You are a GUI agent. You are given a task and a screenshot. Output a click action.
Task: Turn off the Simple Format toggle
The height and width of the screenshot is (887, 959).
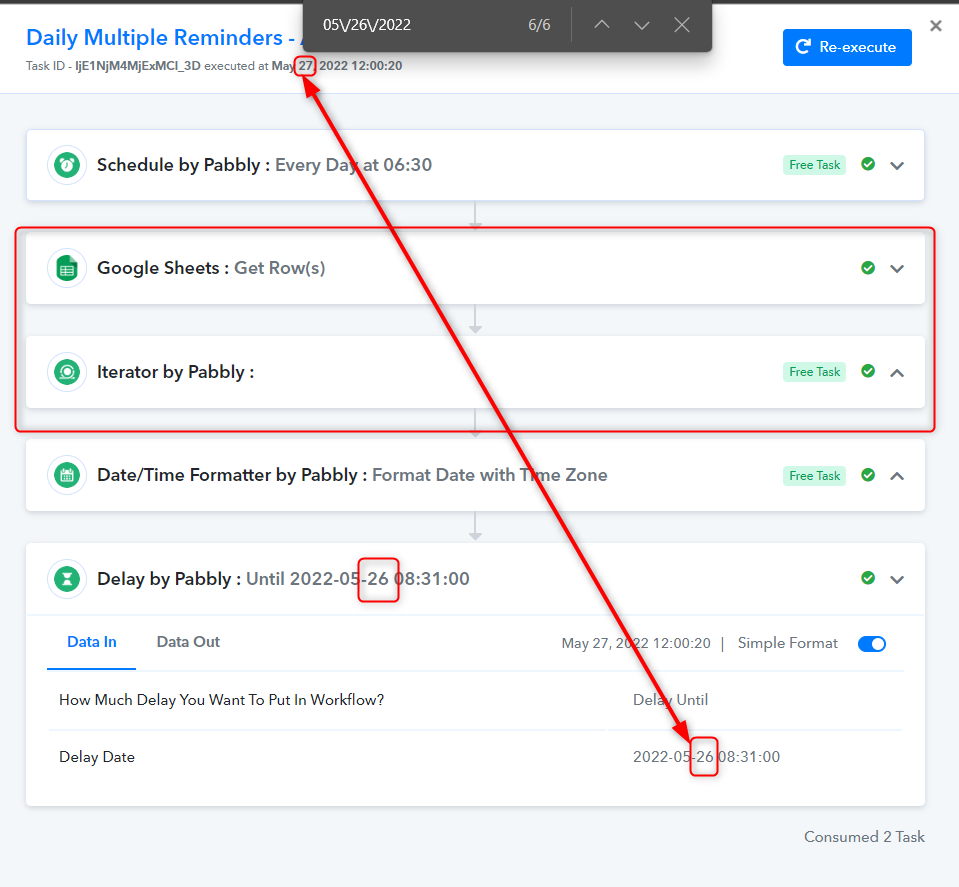coord(872,644)
